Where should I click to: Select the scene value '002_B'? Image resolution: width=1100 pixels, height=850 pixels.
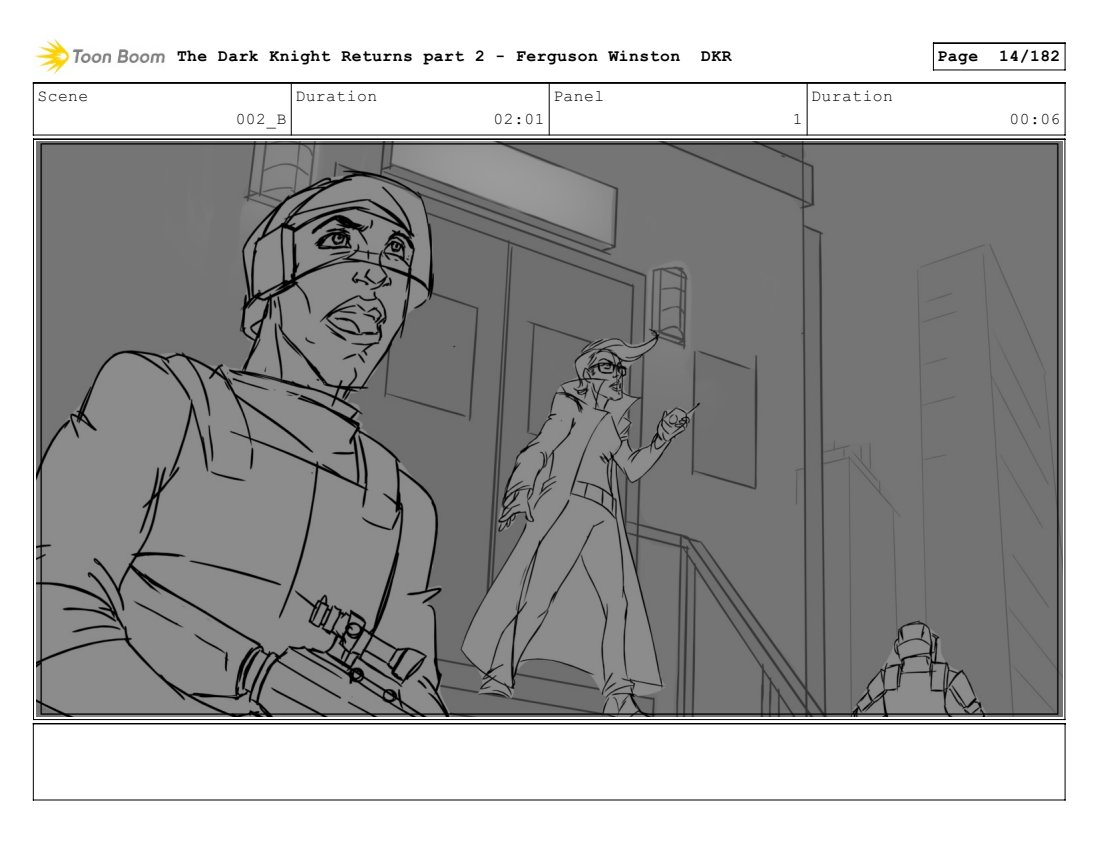[261, 119]
